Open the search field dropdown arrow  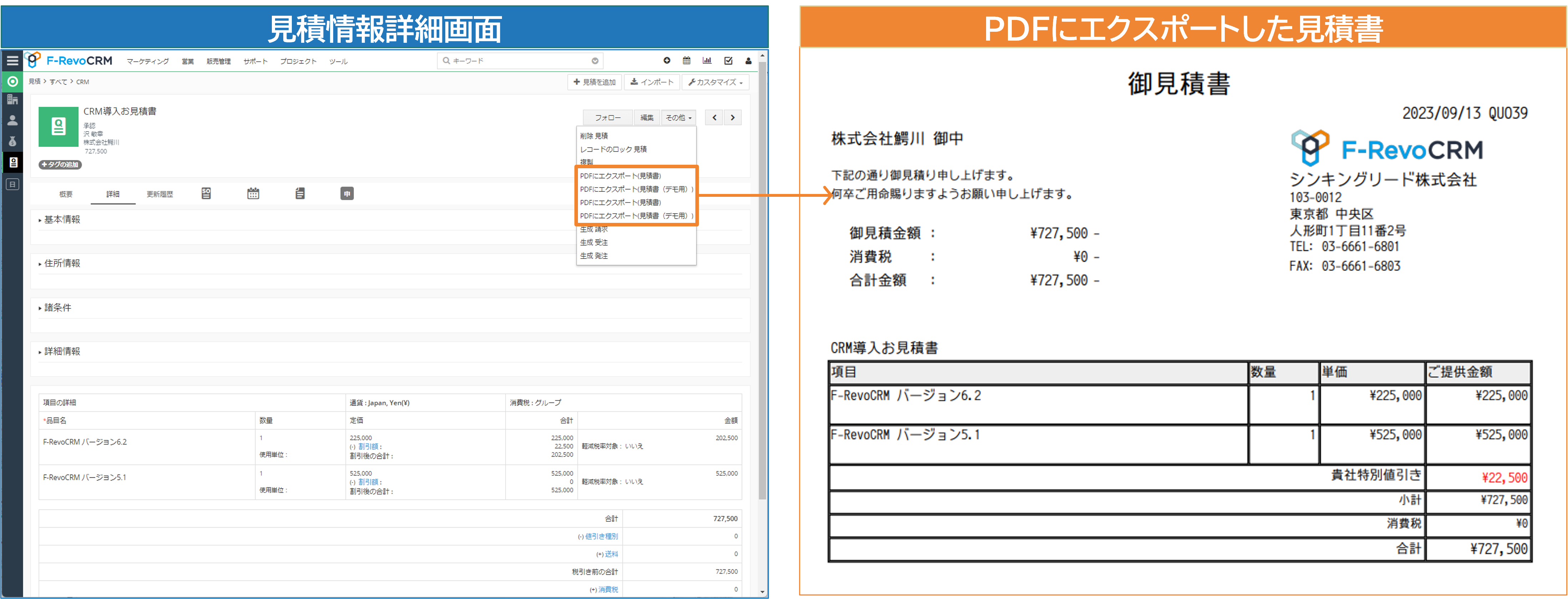click(595, 61)
